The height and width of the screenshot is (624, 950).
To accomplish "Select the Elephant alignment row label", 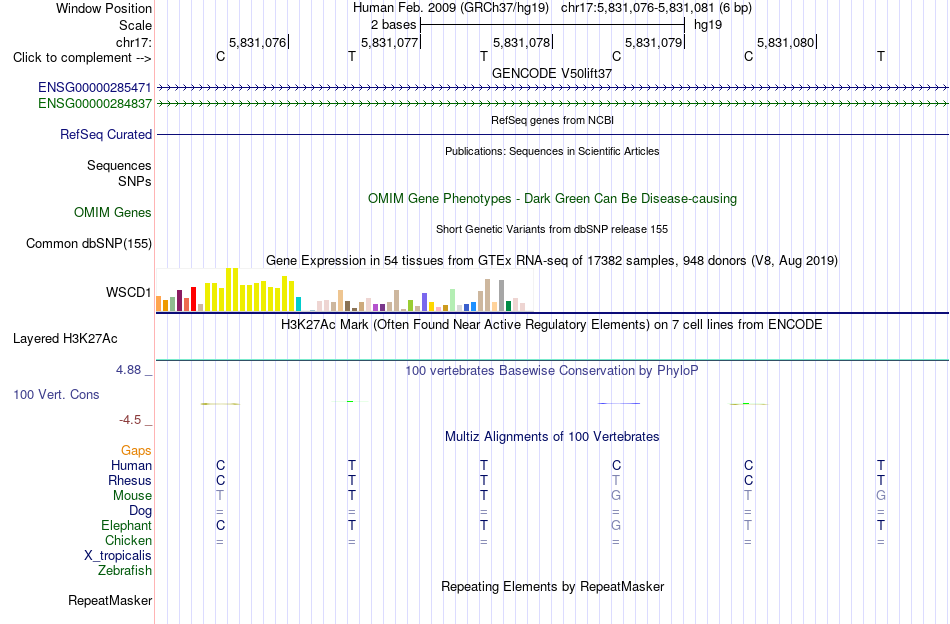I will point(126,525).
